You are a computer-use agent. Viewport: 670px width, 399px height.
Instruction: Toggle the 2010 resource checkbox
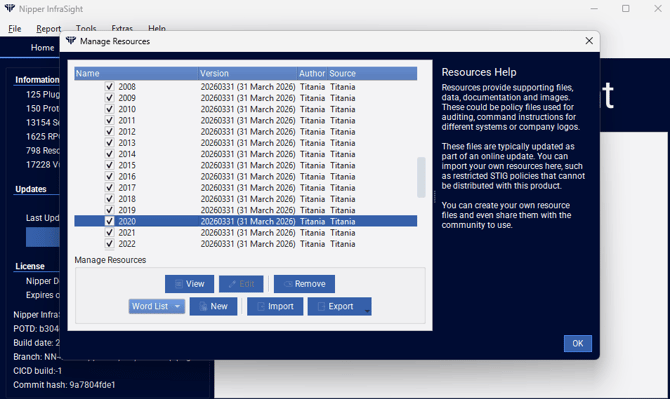click(x=109, y=109)
